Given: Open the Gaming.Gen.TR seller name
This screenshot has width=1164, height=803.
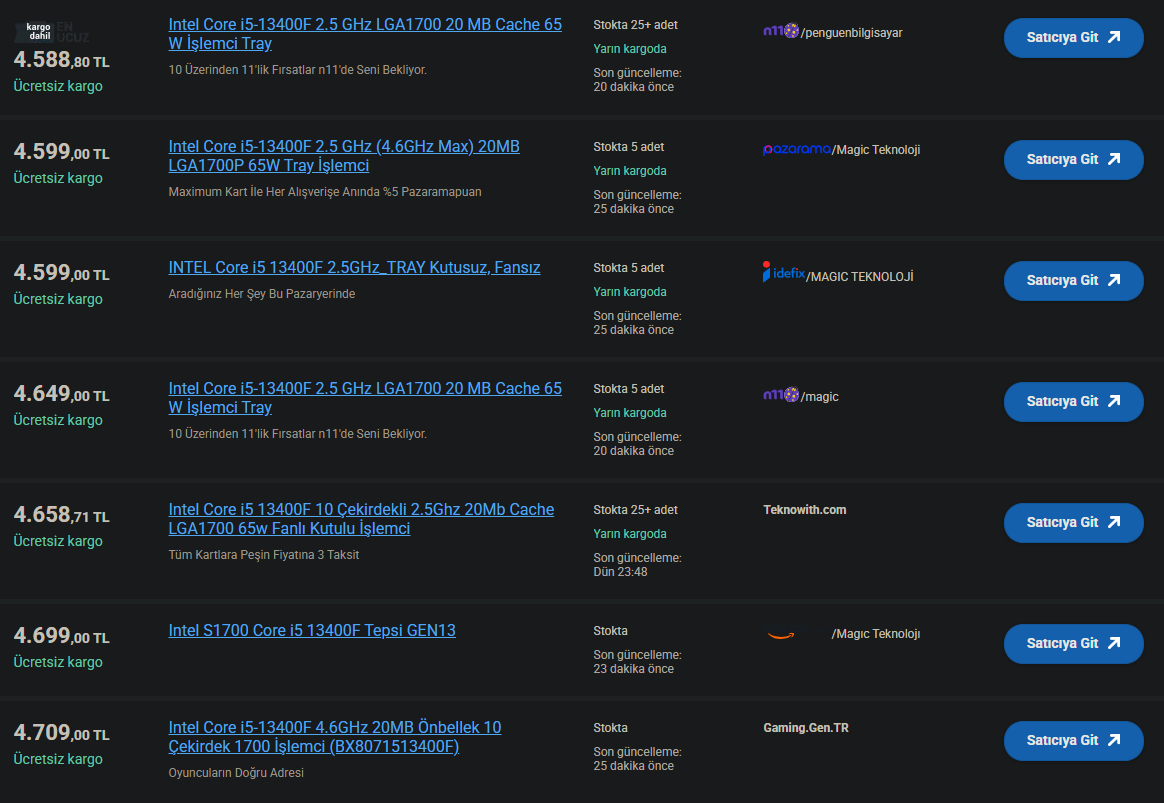Looking at the screenshot, I should 805,728.
